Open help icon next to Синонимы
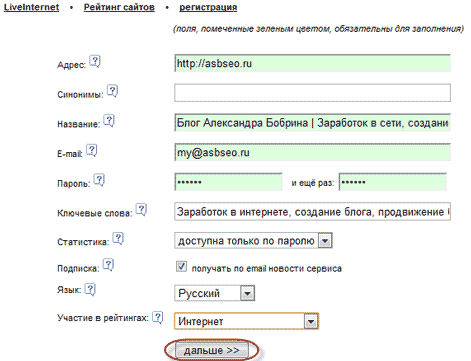Viewport: 471px width, 361px height. point(112,91)
